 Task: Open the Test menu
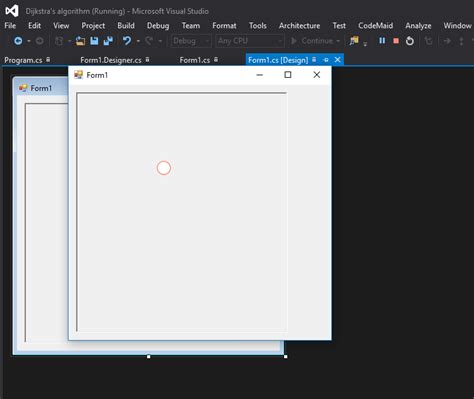point(339,26)
